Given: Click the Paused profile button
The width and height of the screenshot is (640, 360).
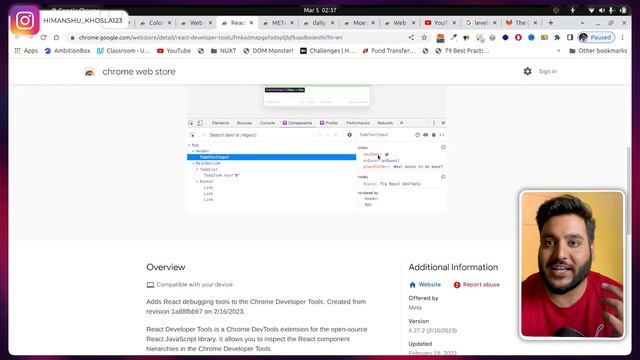Looking at the screenshot, I should 596,38.
